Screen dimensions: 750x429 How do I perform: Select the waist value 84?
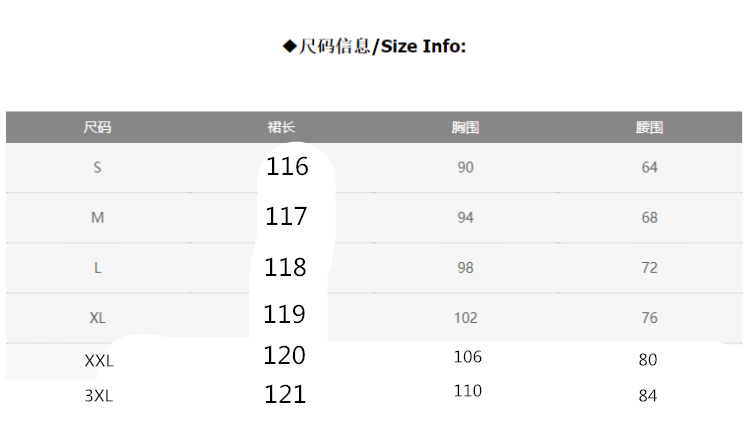point(648,396)
